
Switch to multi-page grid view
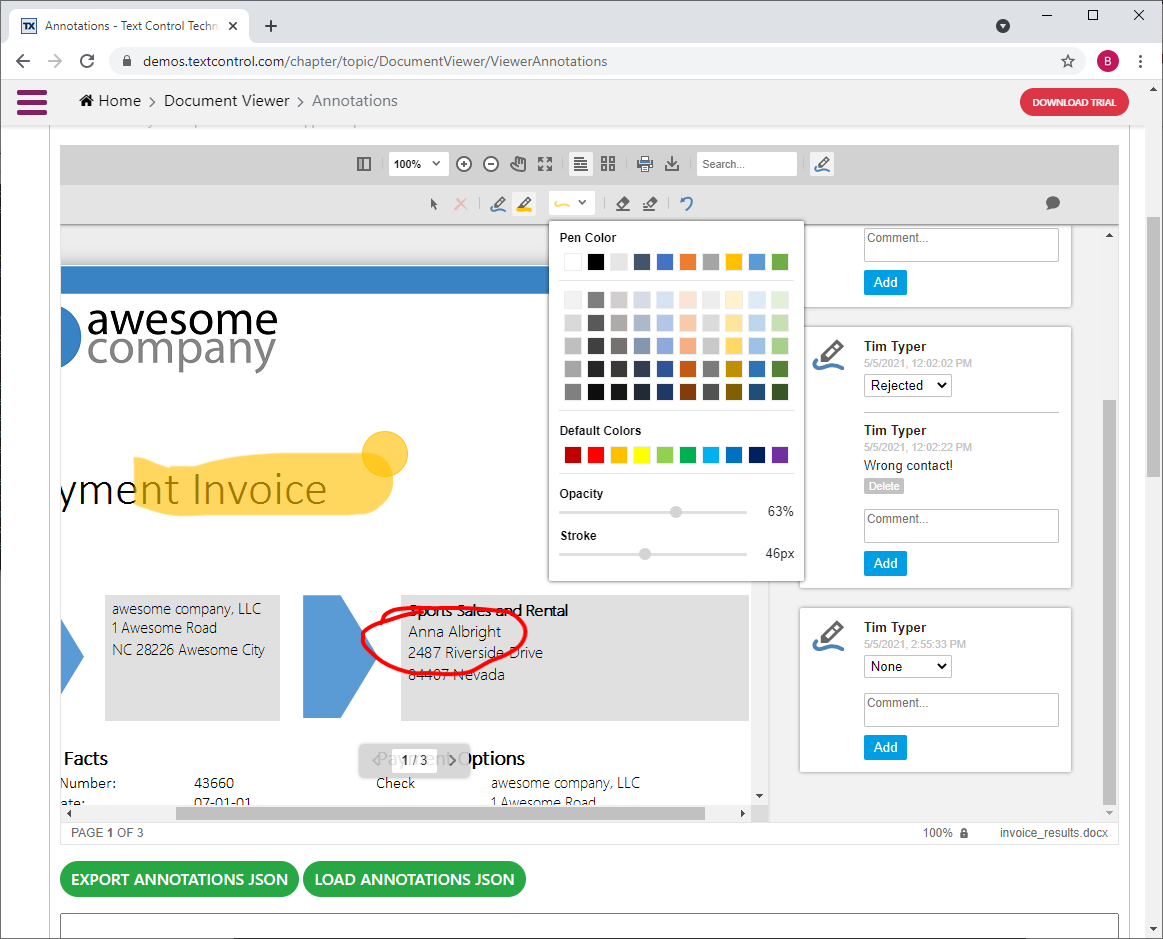608,163
